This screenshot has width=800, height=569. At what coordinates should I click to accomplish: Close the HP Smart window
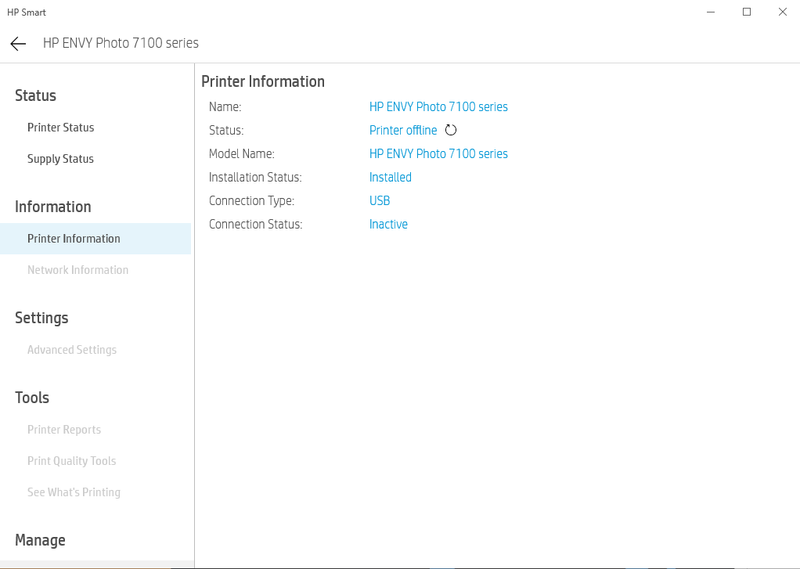pos(782,12)
